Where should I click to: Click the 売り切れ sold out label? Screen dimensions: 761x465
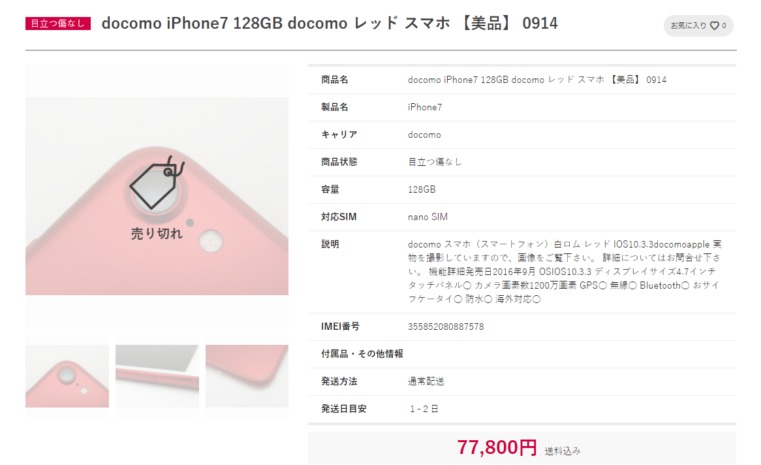(156, 233)
